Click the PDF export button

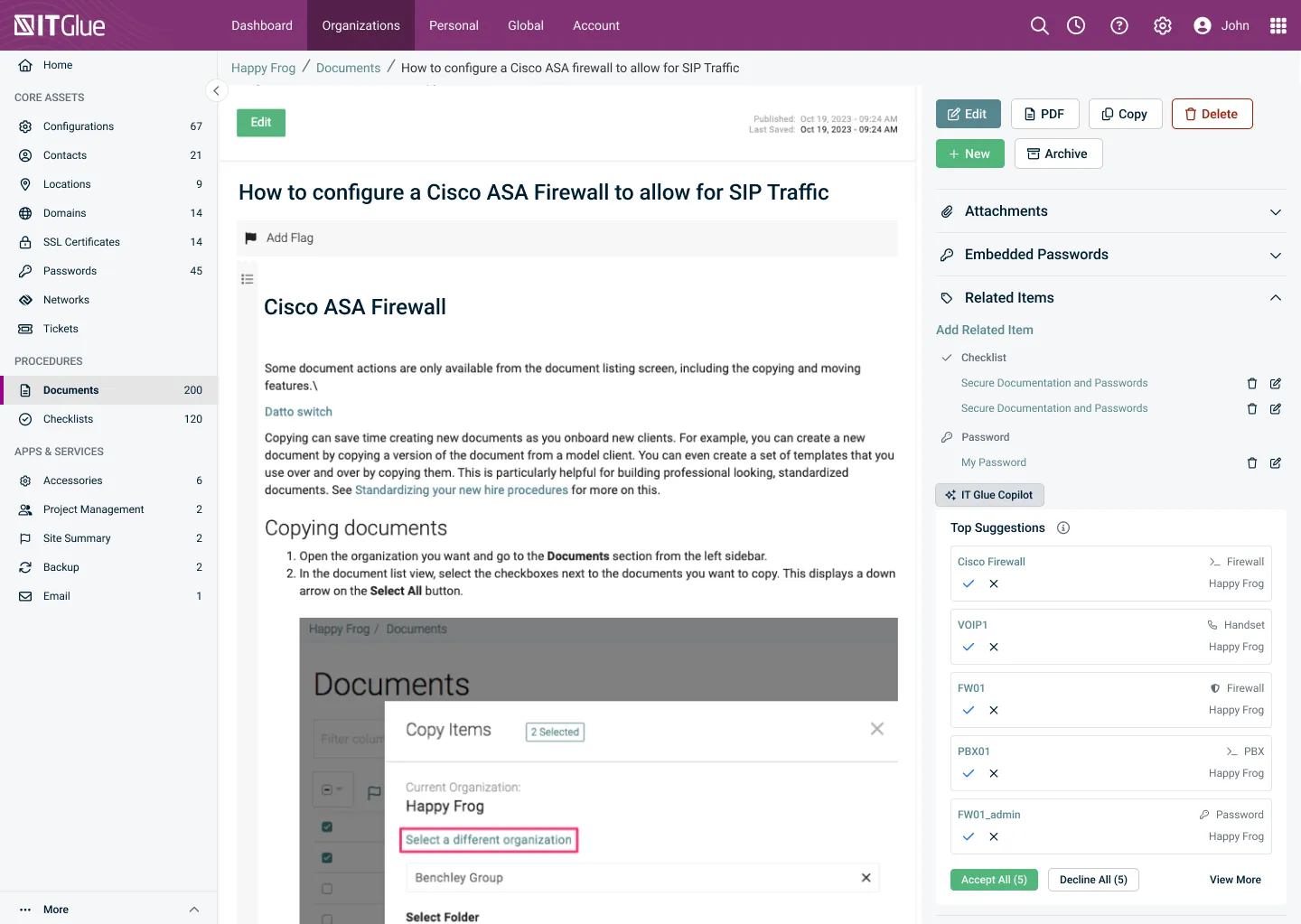(1044, 114)
